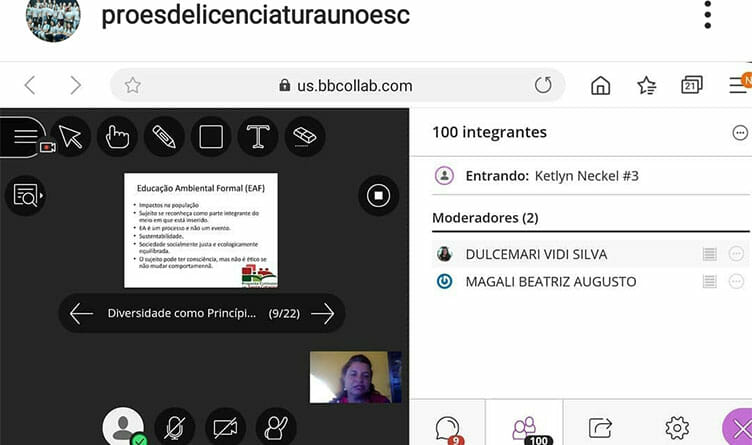Switch to the attendees panel tab

click(524, 428)
